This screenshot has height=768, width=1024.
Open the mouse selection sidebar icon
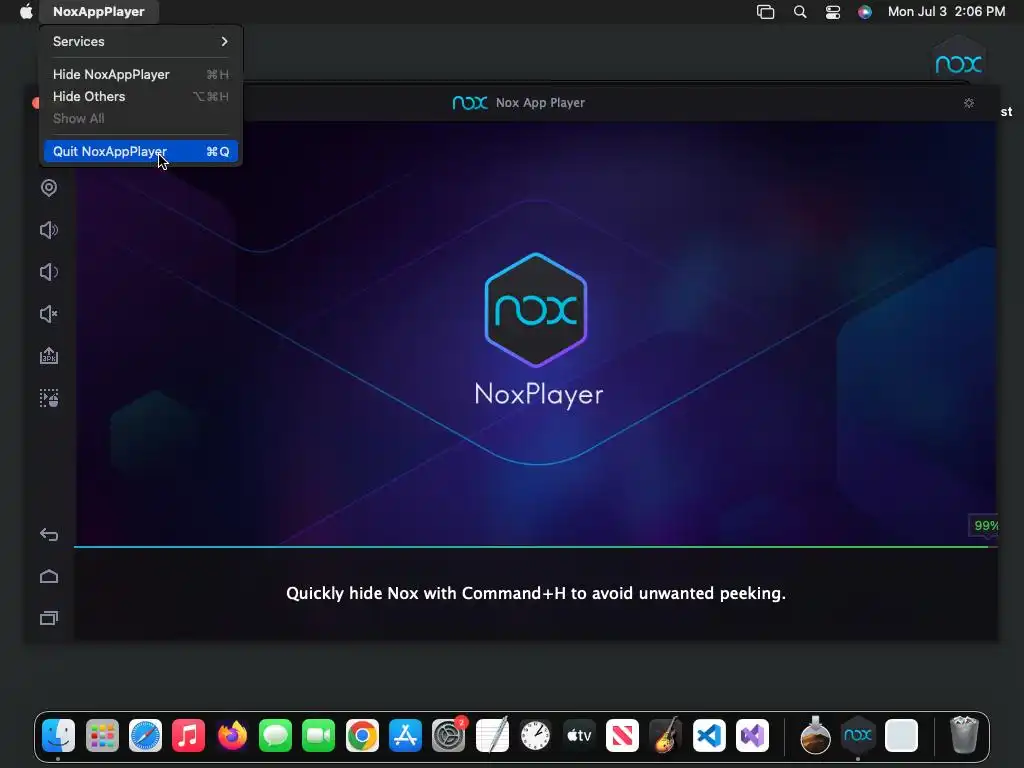(49, 398)
